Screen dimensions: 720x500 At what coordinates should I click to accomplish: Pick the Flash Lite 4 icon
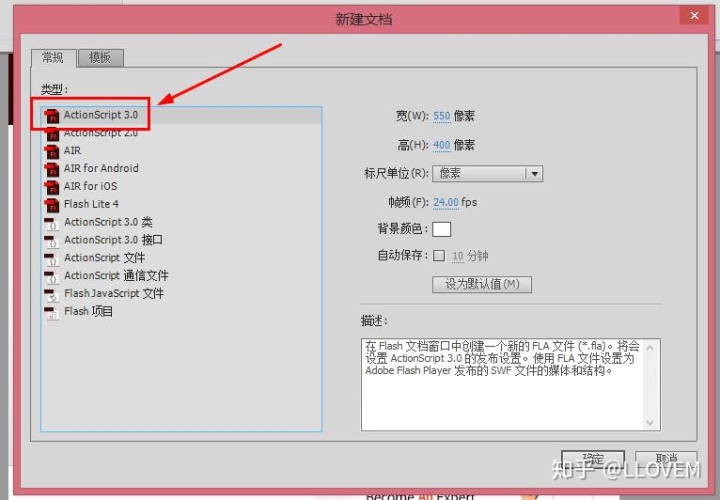point(52,205)
